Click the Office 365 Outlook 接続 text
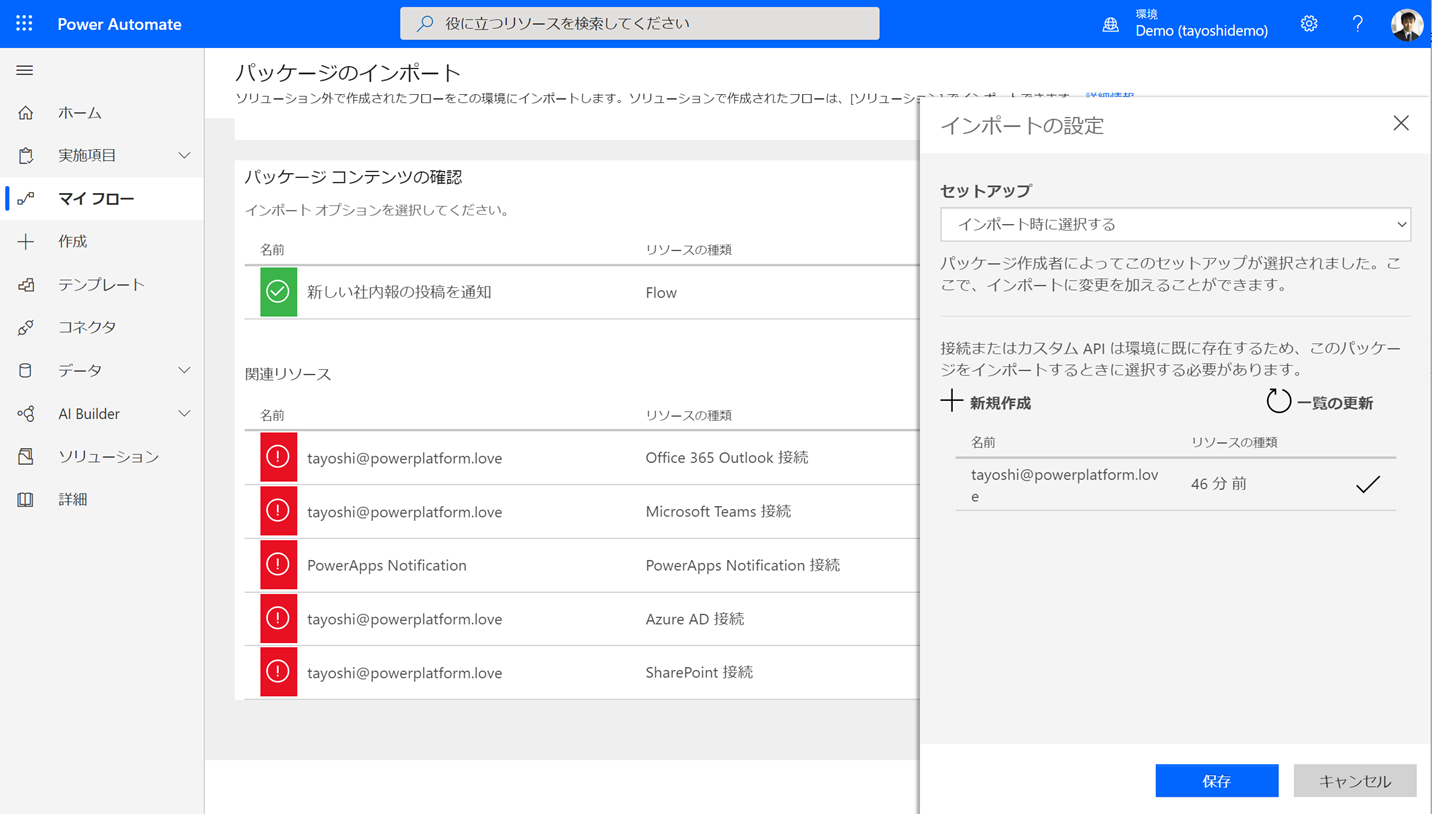 pyautogui.click(x=727, y=458)
